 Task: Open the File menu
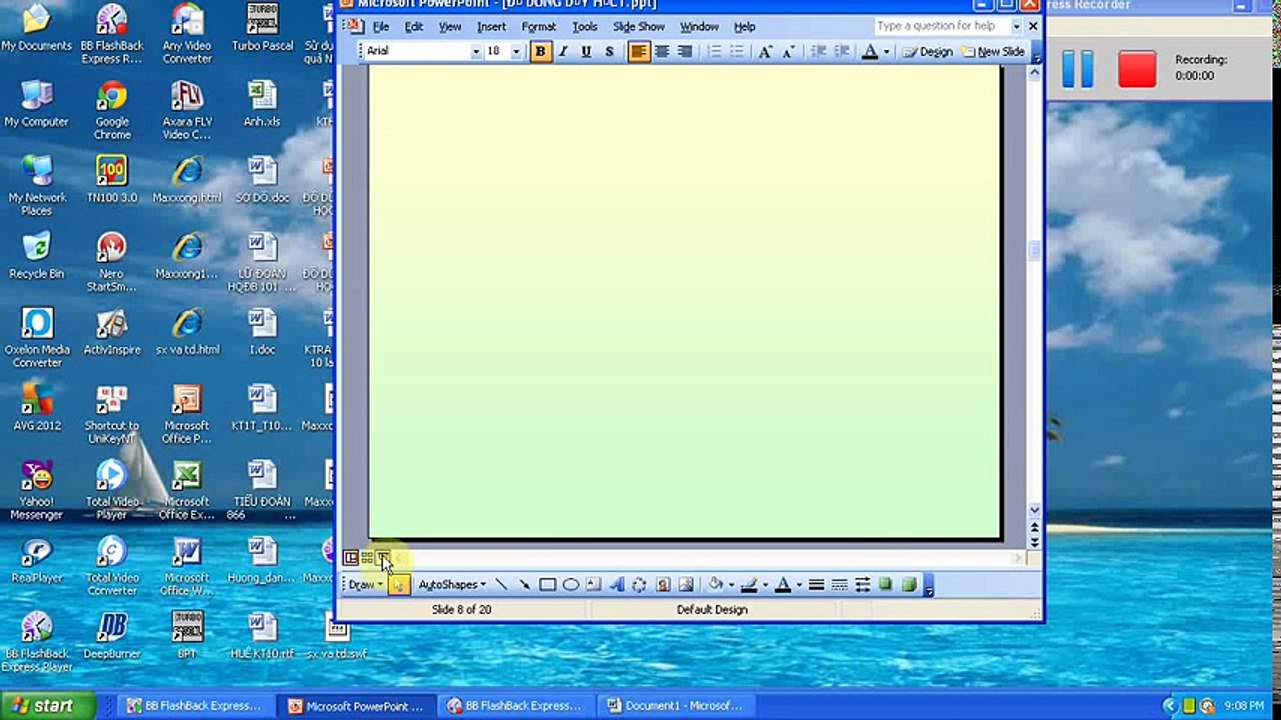[x=381, y=27]
